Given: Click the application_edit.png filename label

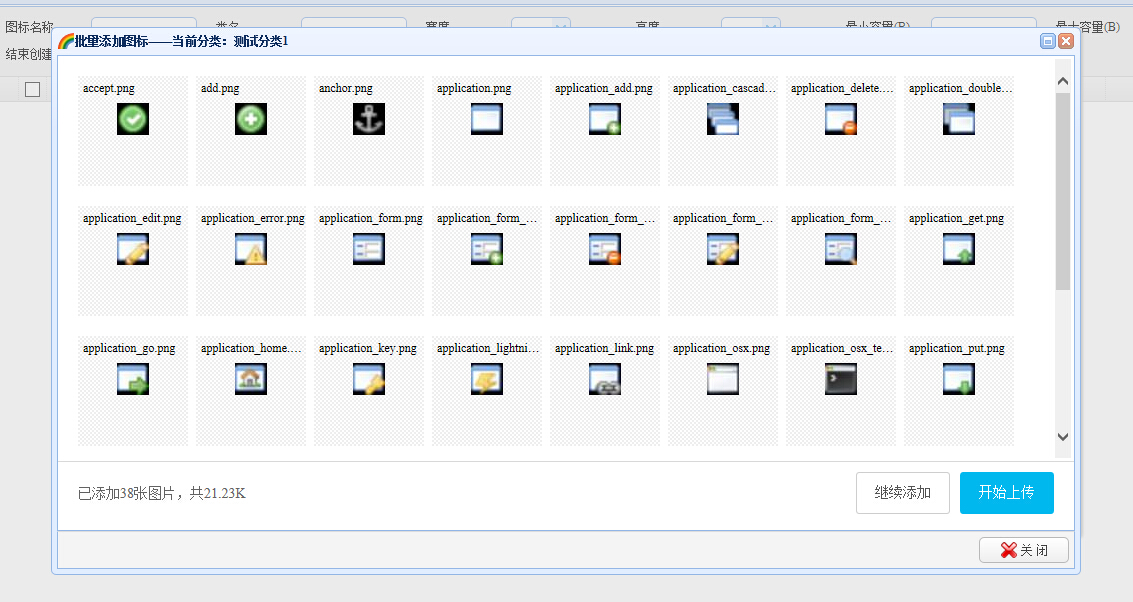Looking at the screenshot, I should (132, 218).
